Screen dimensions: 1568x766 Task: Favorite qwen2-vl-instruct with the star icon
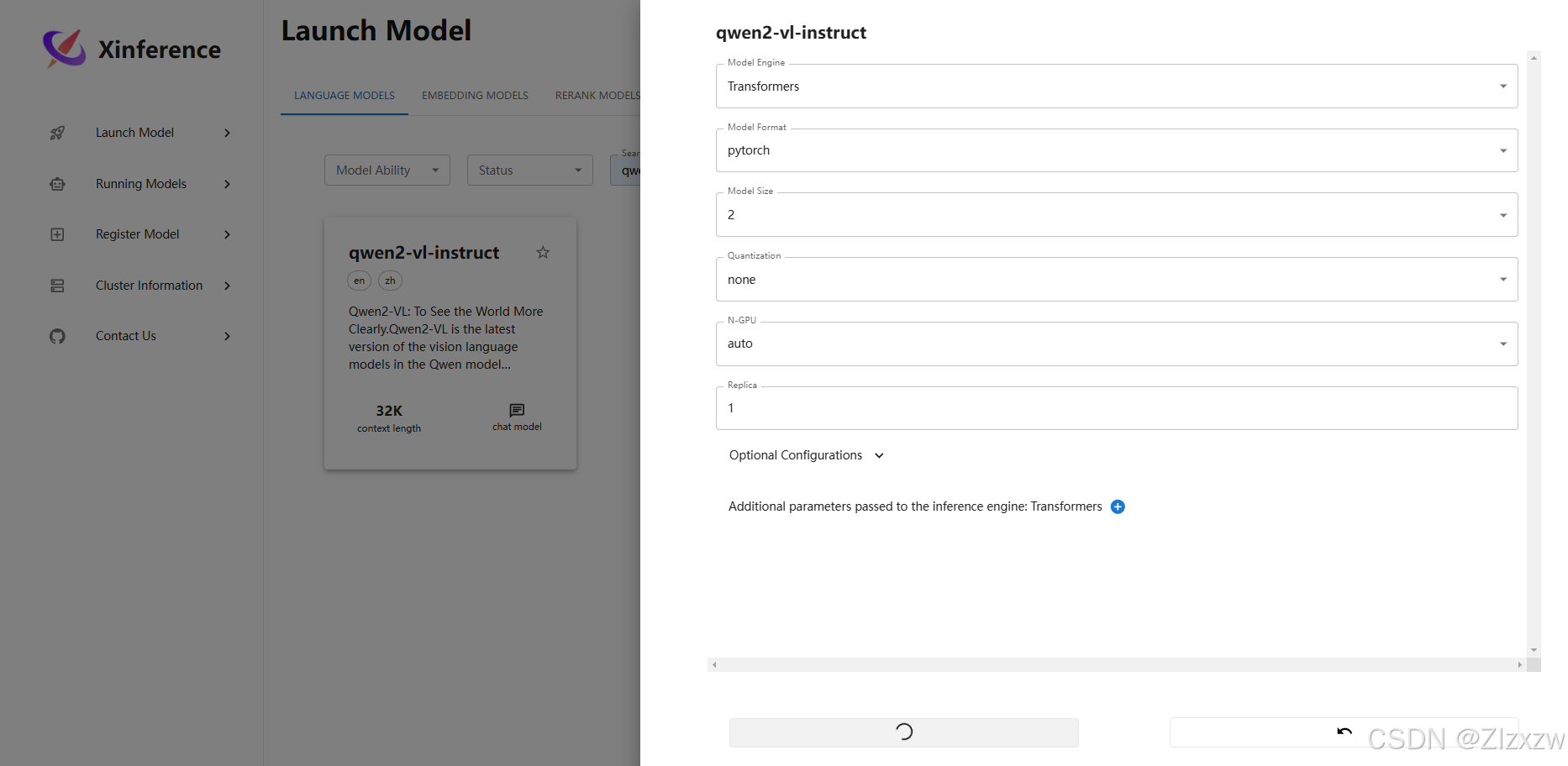(x=543, y=252)
